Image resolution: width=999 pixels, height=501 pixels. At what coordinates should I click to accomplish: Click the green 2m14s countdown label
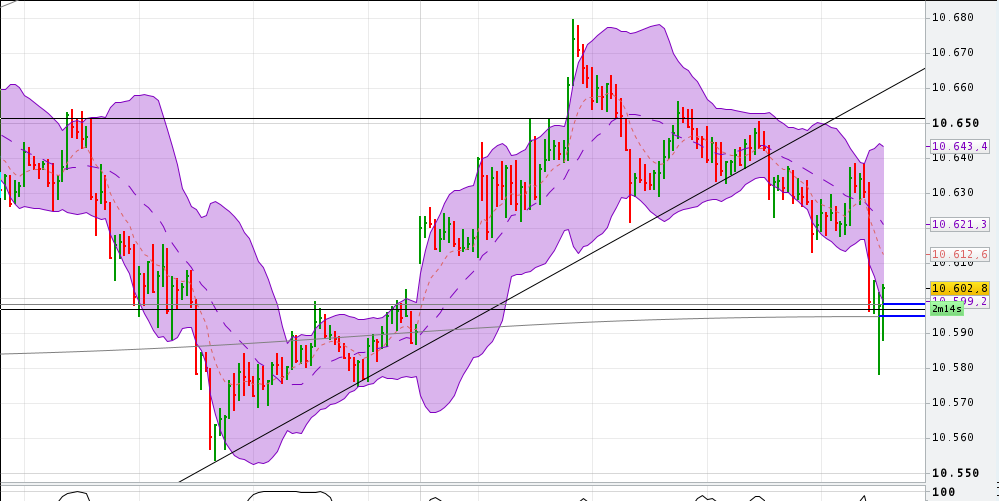point(947,309)
